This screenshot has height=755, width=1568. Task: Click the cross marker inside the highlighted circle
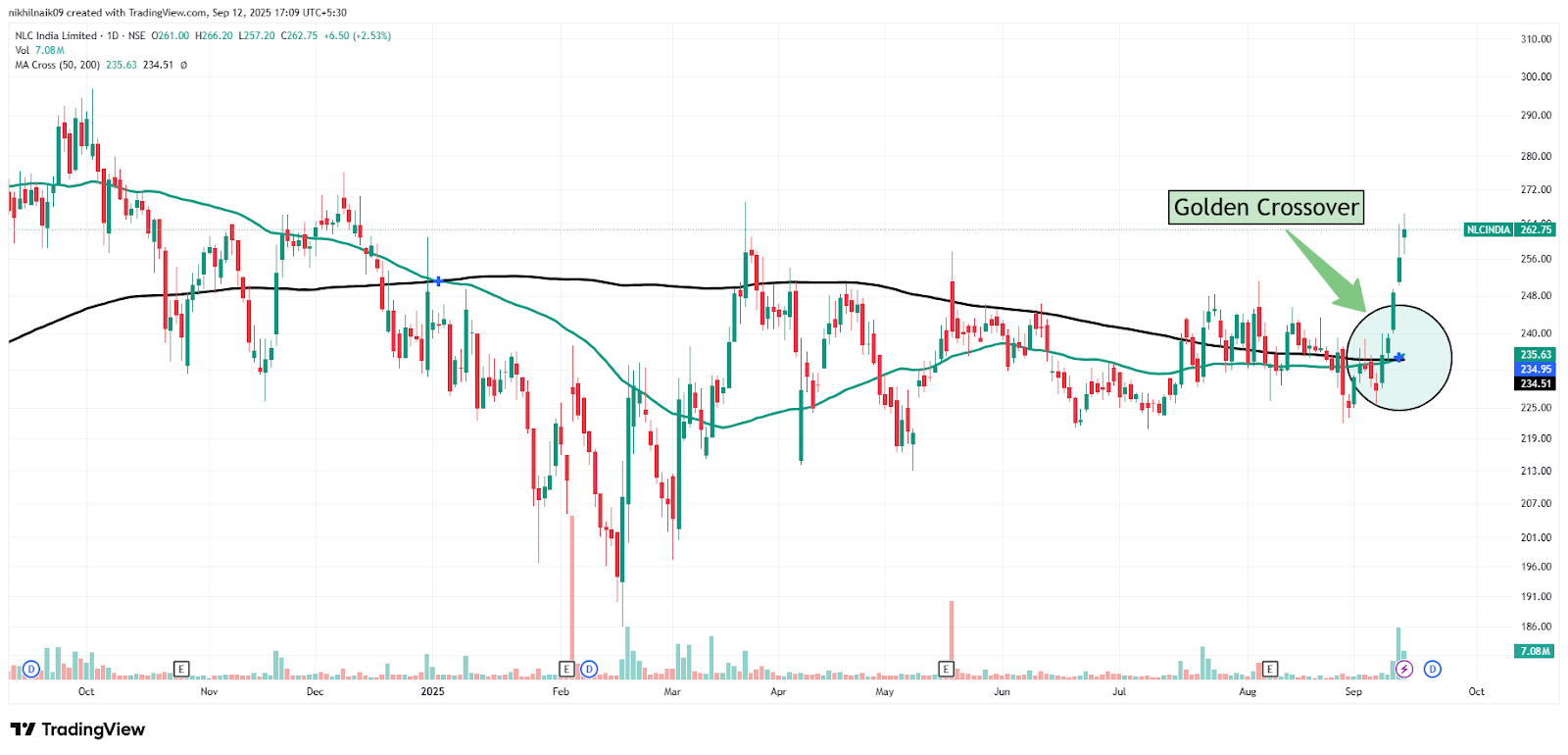pyautogui.click(x=1399, y=357)
